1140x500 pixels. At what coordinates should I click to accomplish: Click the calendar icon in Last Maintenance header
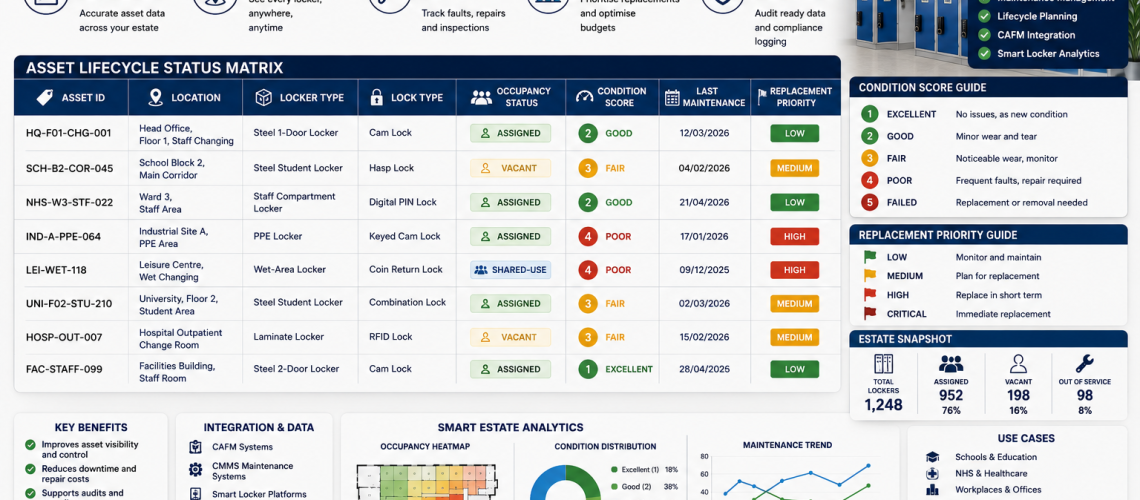tap(672, 97)
